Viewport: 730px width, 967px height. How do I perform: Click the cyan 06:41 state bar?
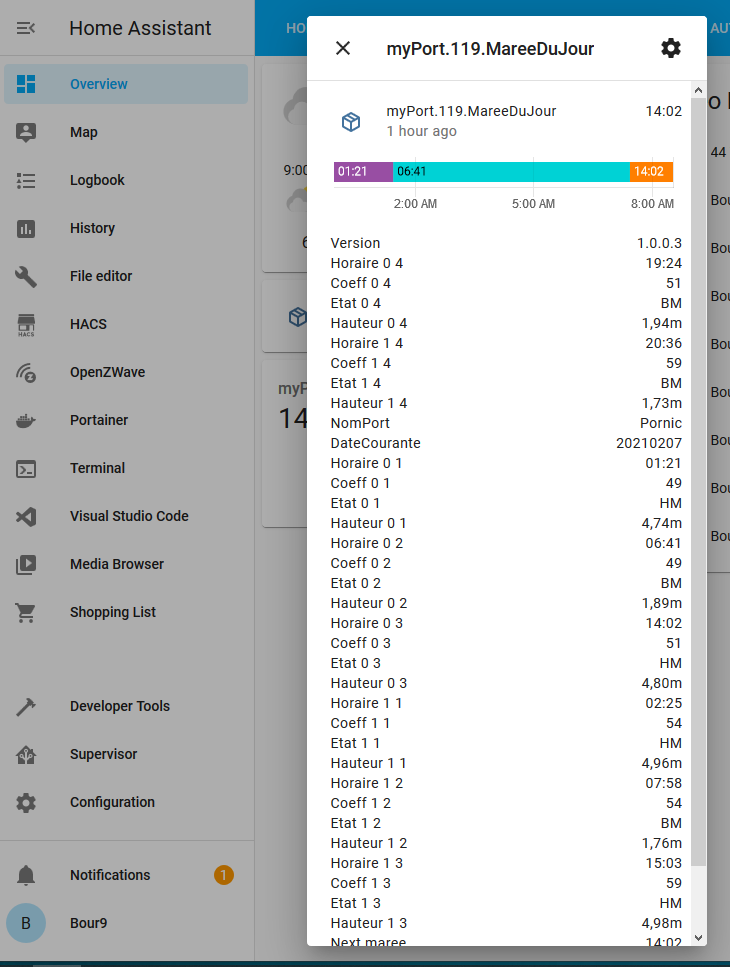(x=510, y=171)
